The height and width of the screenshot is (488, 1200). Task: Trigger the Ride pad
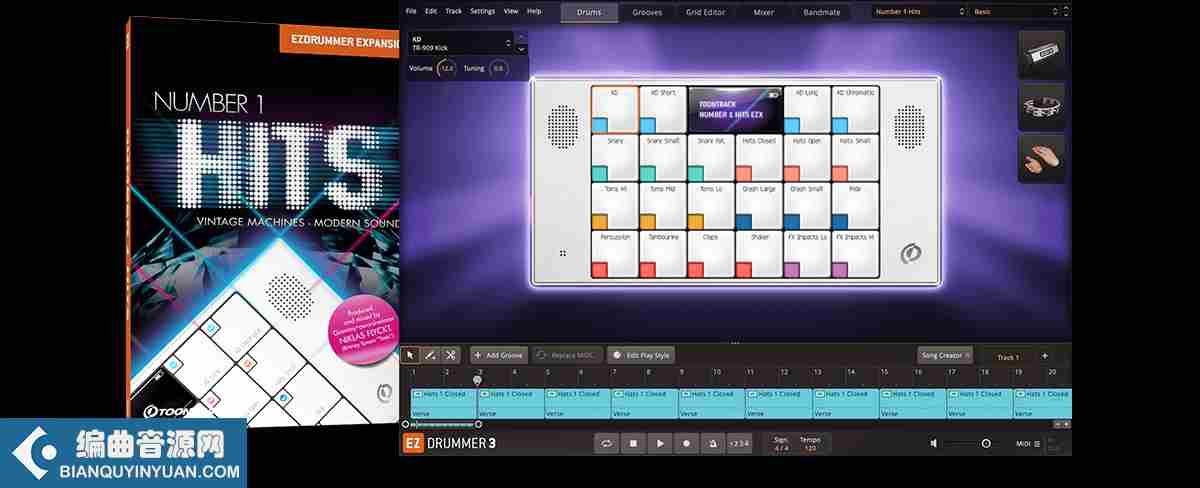(x=856, y=206)
